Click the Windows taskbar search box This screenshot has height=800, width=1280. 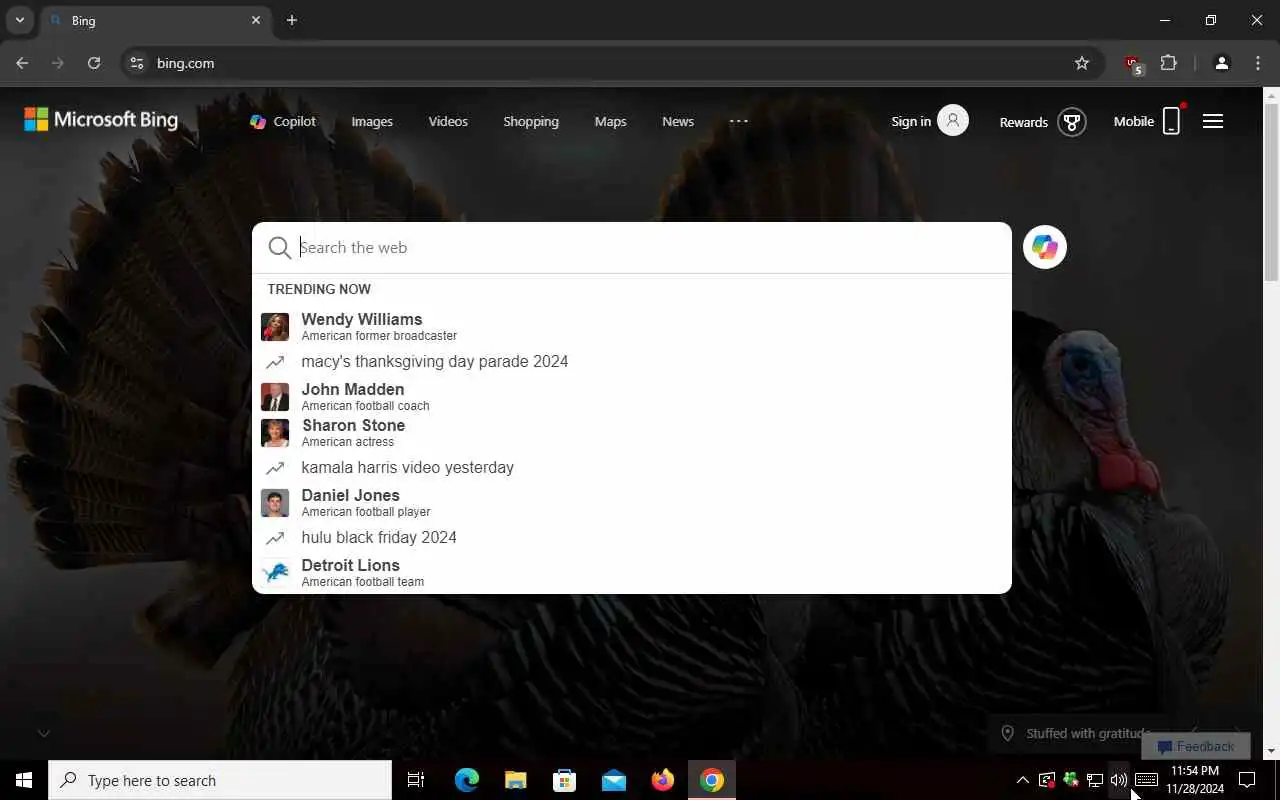(220, 780)
